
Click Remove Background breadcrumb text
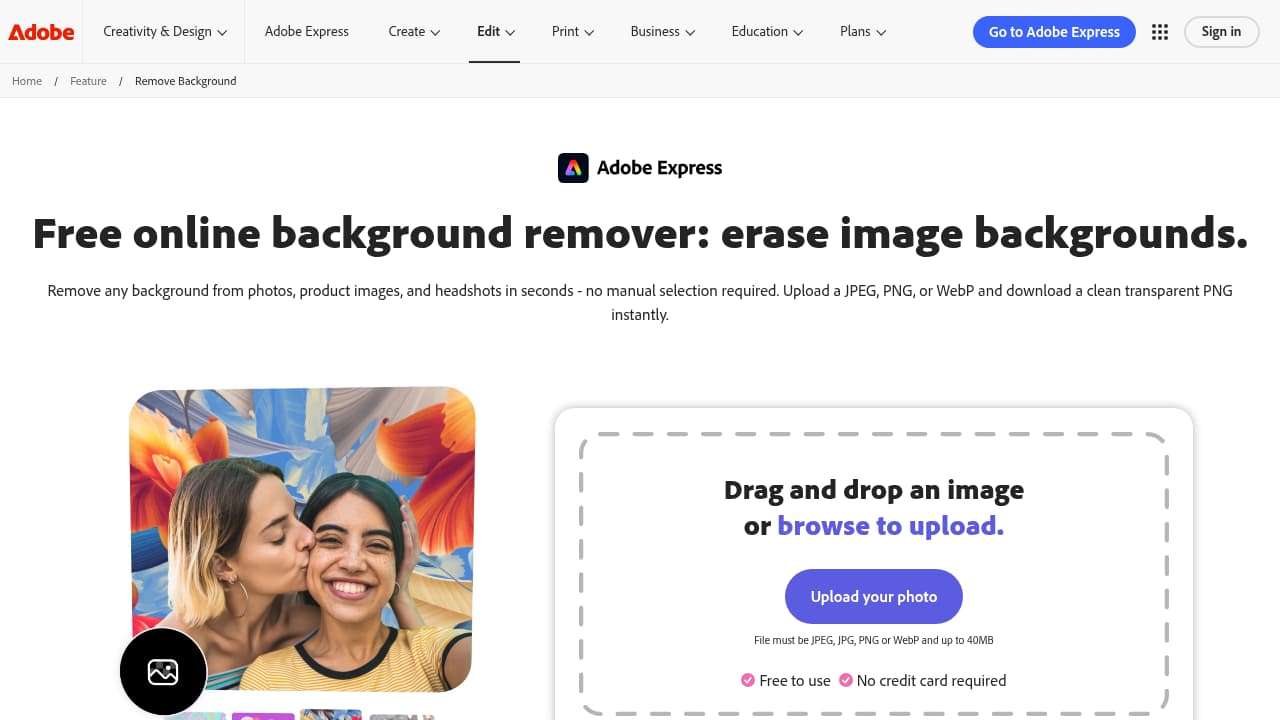coord(186,81)
